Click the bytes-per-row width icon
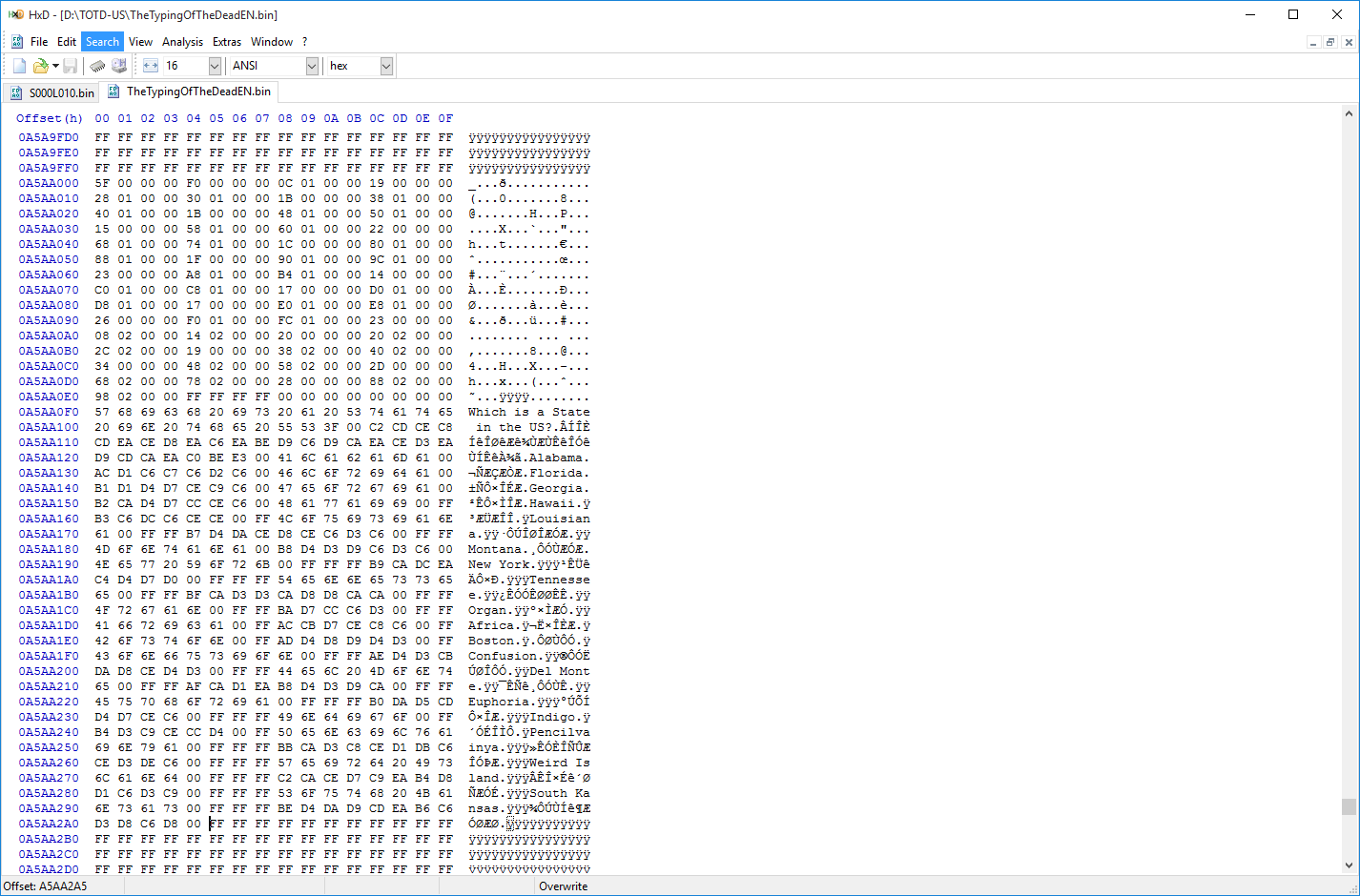The width and height of the screenshot is (1360, 896). tap(151, 66)
